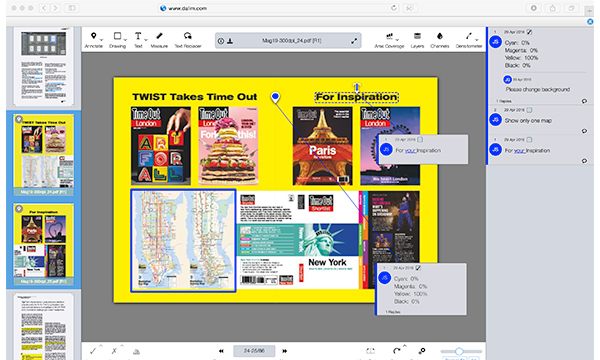Tick checkbox on 'For your inspiration' sidebar note
The width and height of the screenshot is (600, 360).
tap(529, 140)
